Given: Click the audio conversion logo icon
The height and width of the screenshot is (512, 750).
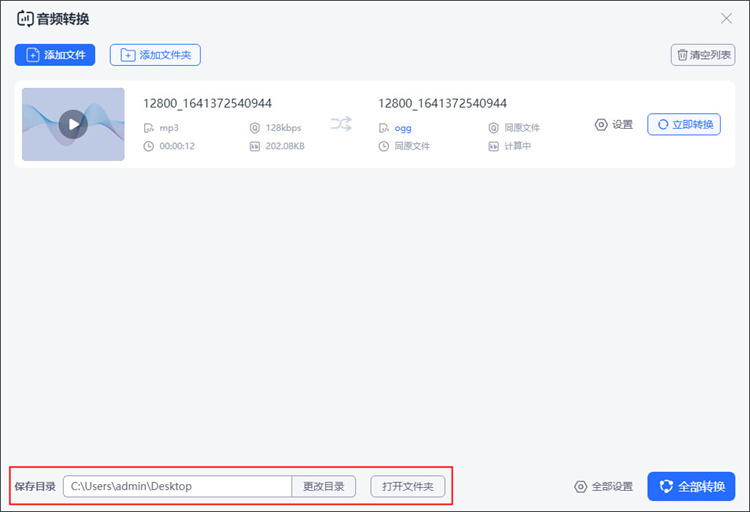Looking at the screenshot, I should pos(25,19).
